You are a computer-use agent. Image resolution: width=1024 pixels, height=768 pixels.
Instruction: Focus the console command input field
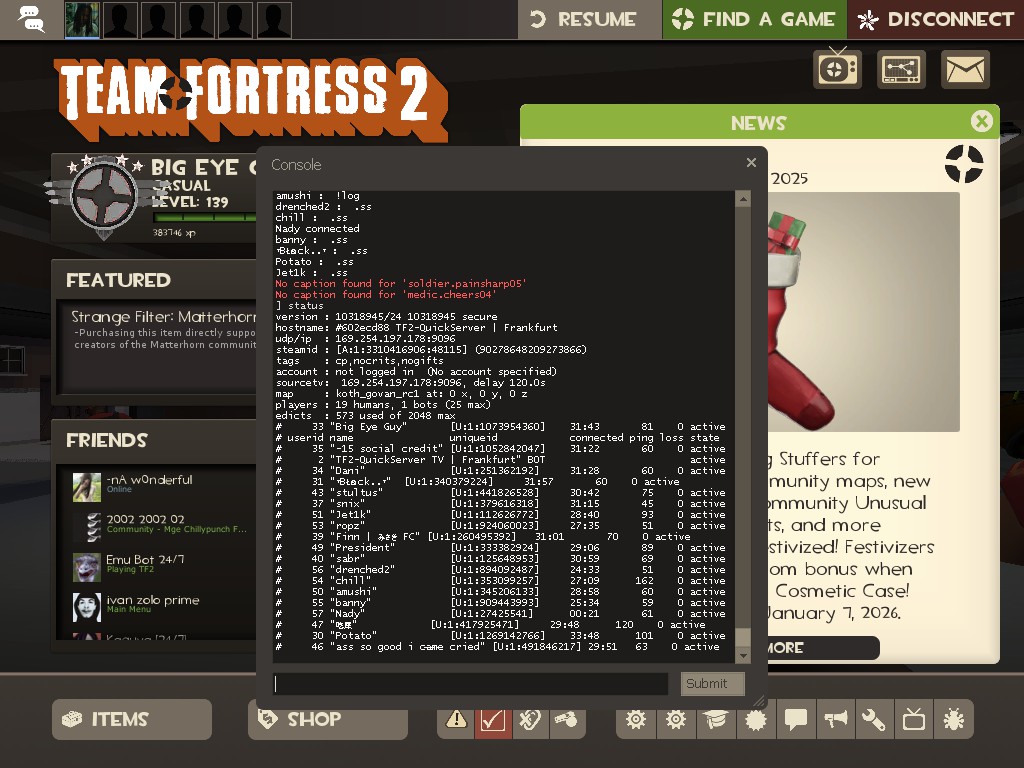[471, 684]
